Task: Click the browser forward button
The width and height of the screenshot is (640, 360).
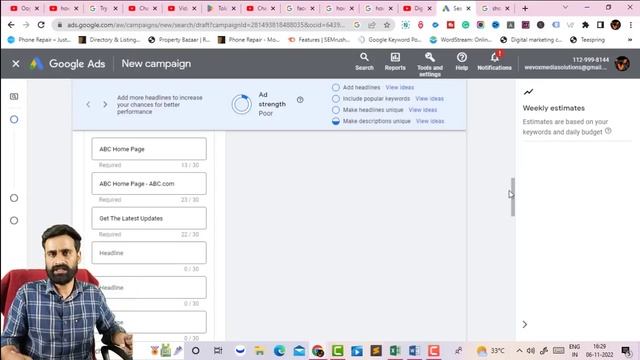Action: tap(26, 25)
